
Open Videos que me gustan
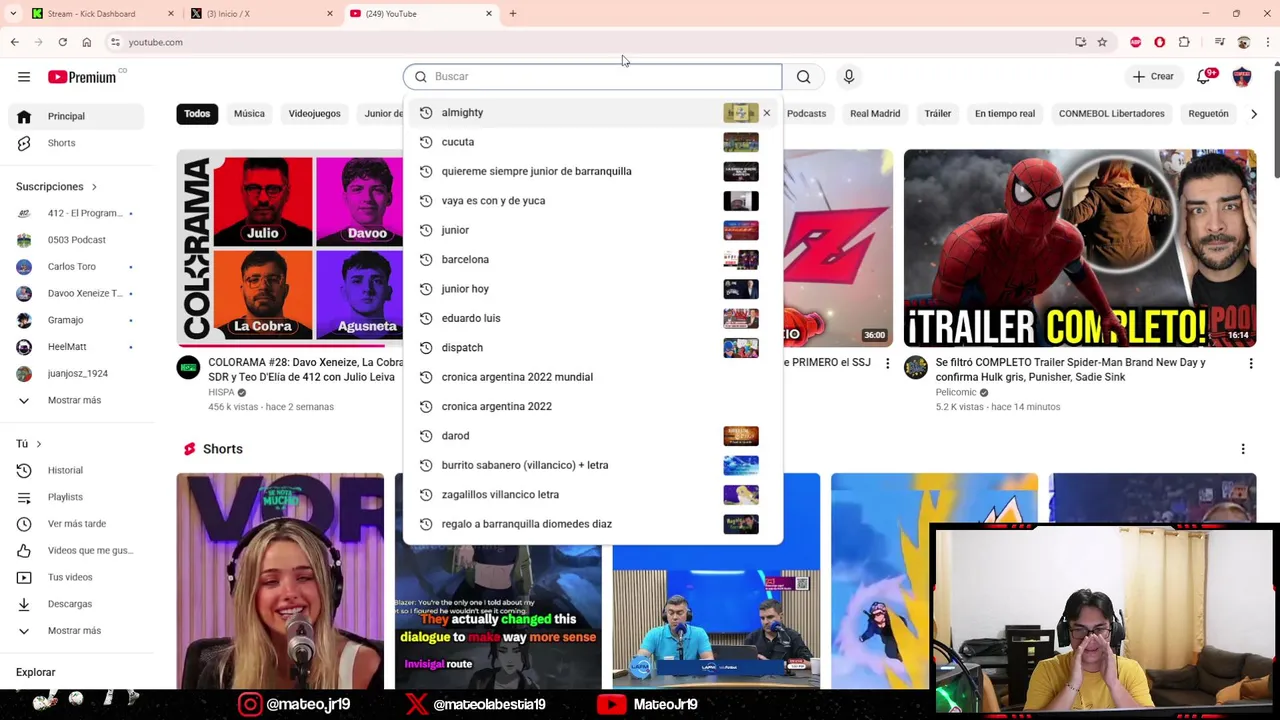(77, 550)
